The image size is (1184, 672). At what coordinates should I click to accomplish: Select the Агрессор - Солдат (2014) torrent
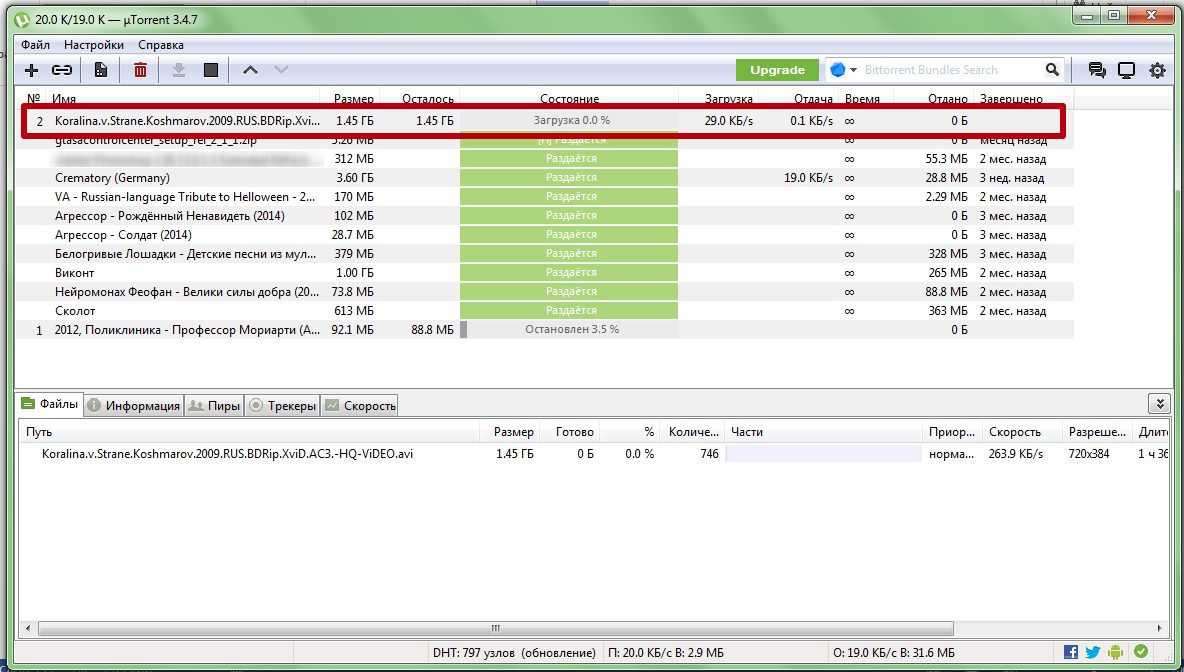[x=544, y=235]
